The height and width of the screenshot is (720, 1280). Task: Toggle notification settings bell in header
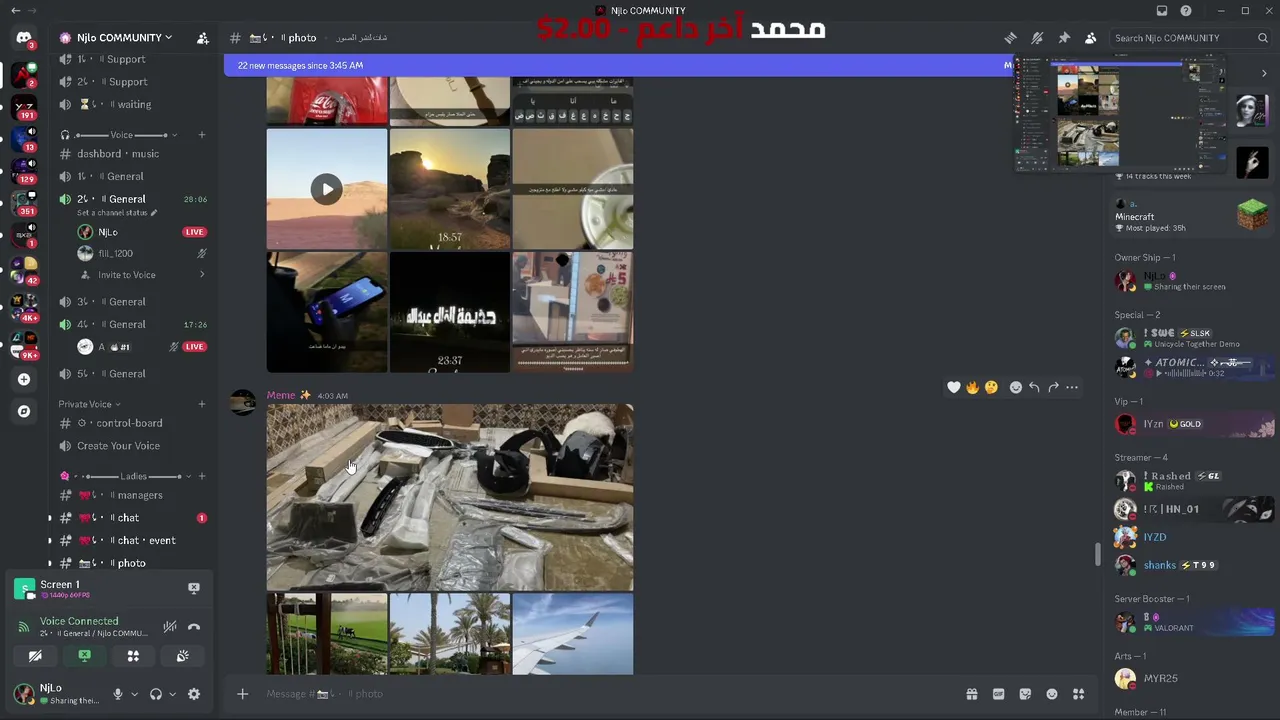point(1037,38)
